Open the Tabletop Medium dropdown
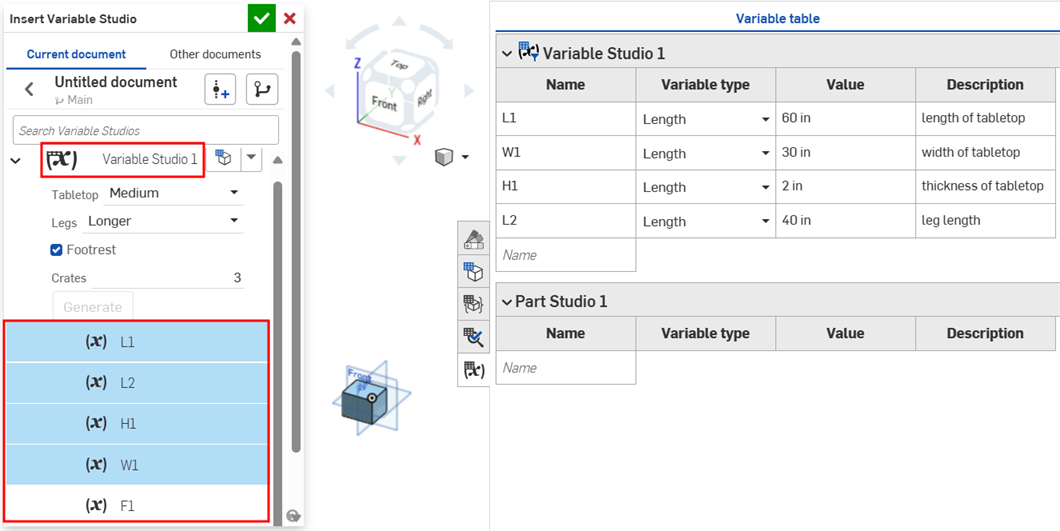This screenshot has height=531, width=1060. (174, 193)
